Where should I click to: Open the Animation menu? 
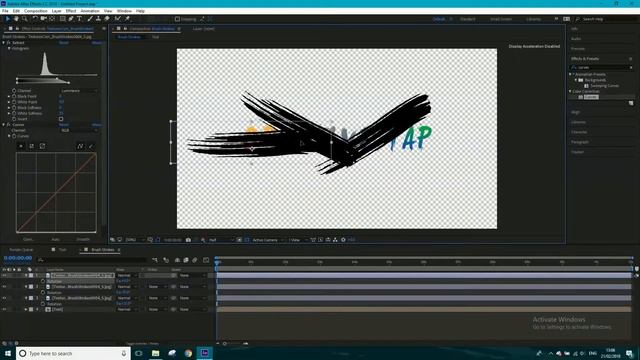90,11
